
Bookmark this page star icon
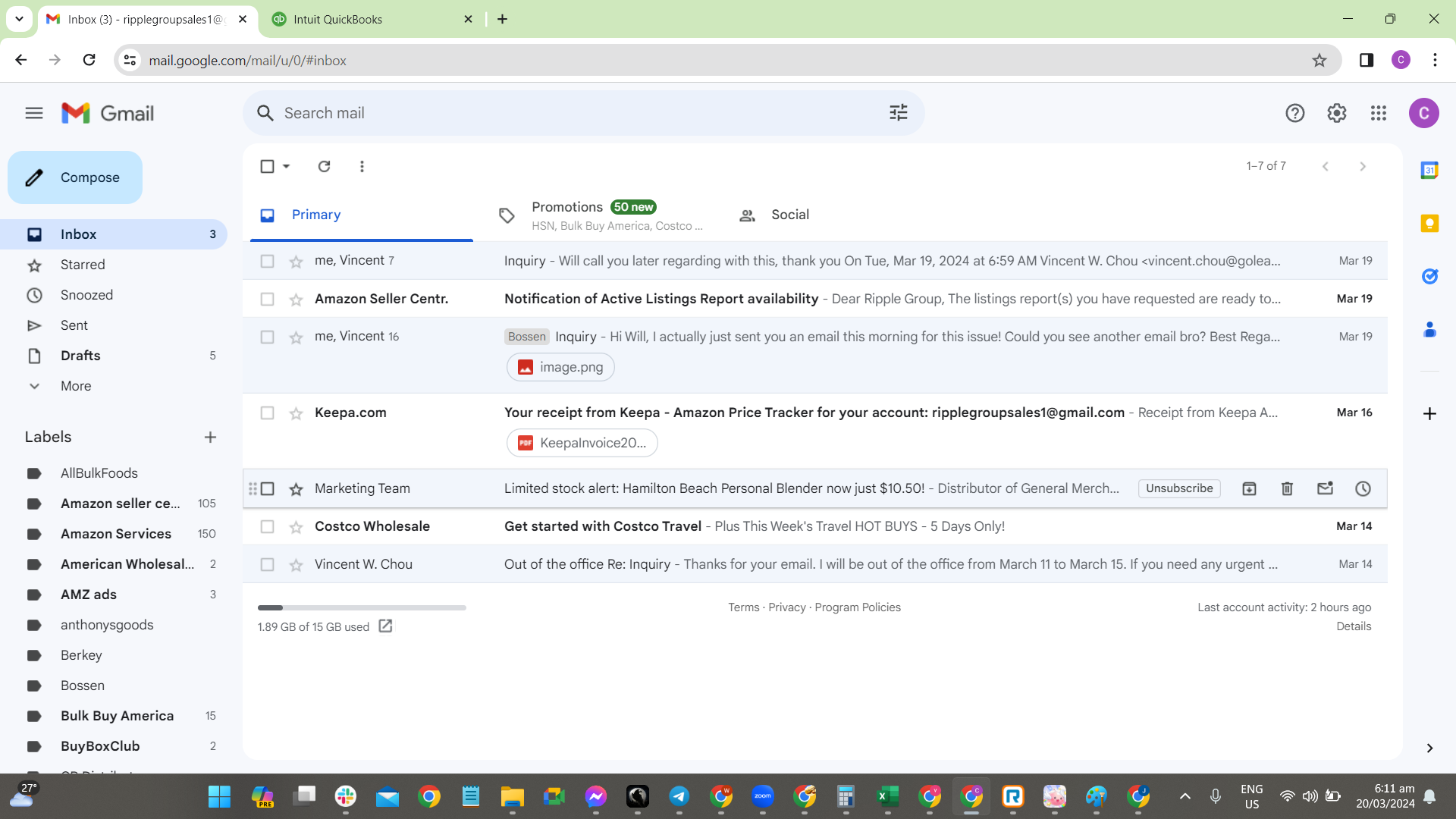pyautogui.click(x=1319, y=61)
